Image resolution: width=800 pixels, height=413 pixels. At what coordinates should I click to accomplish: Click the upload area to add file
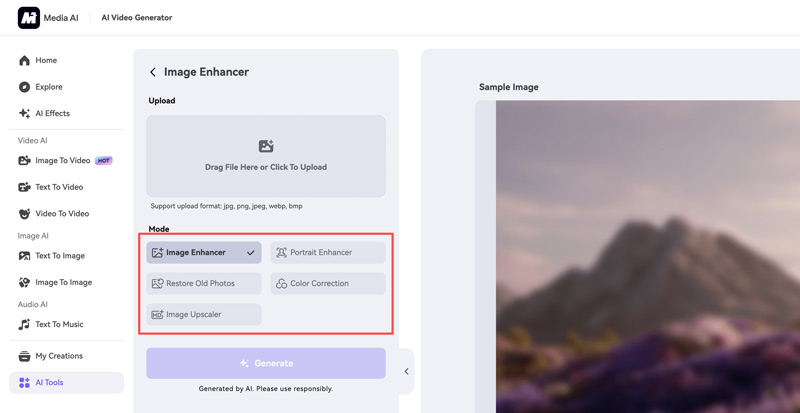[266, 156]
